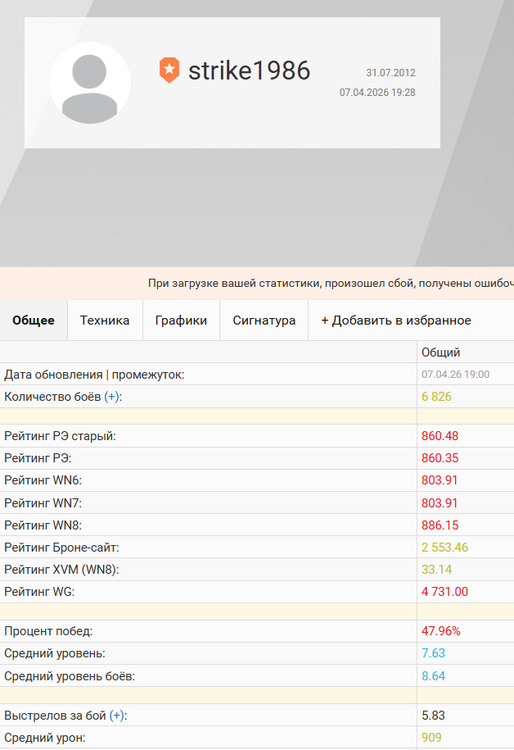The height and width of the screenshot is (750, 514).
Task: Click the WN8 rating value 886.15
Action: [x=440, y=525]
